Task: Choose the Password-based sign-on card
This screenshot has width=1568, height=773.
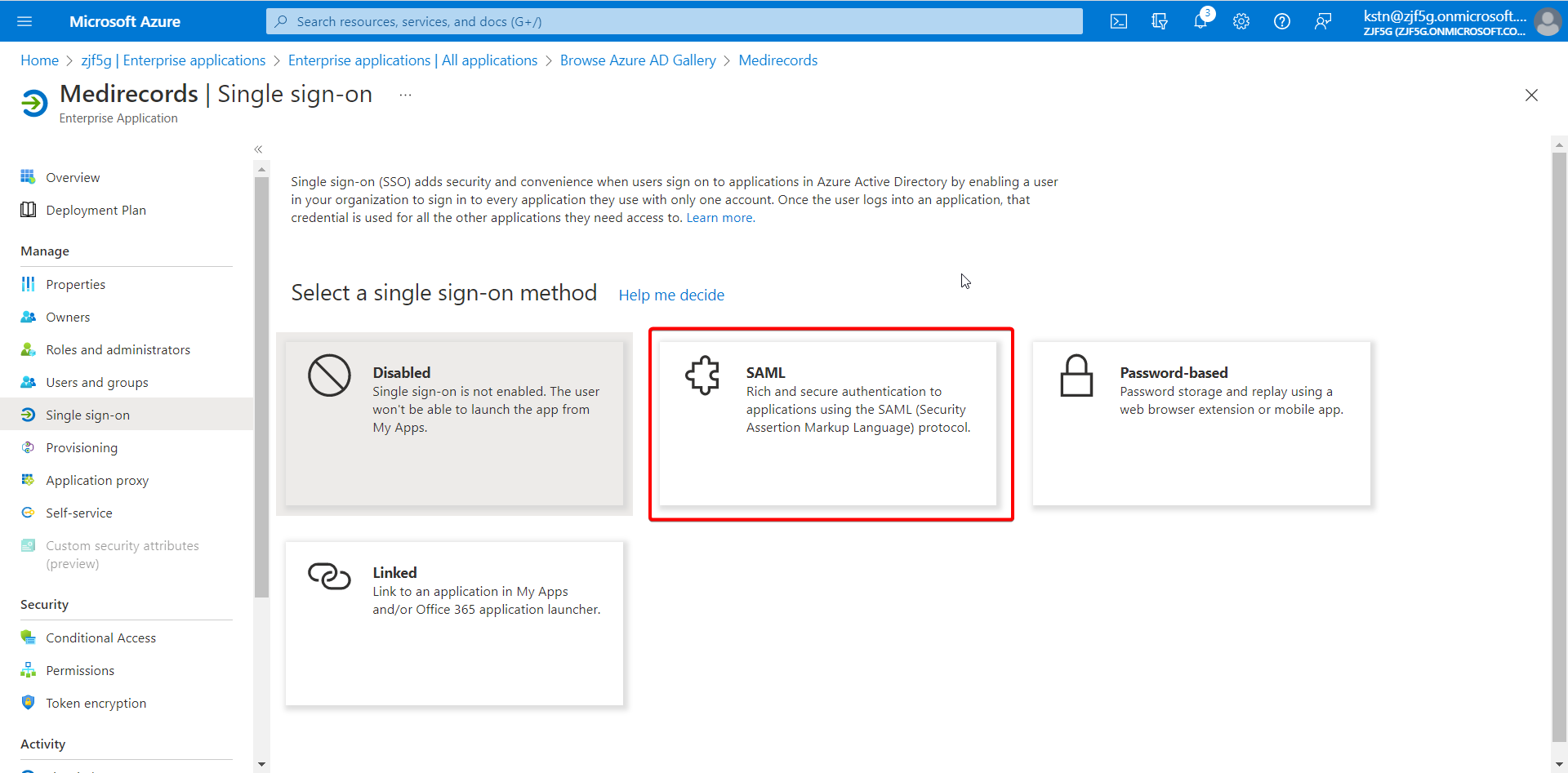Action: [x=1201, y=424]
